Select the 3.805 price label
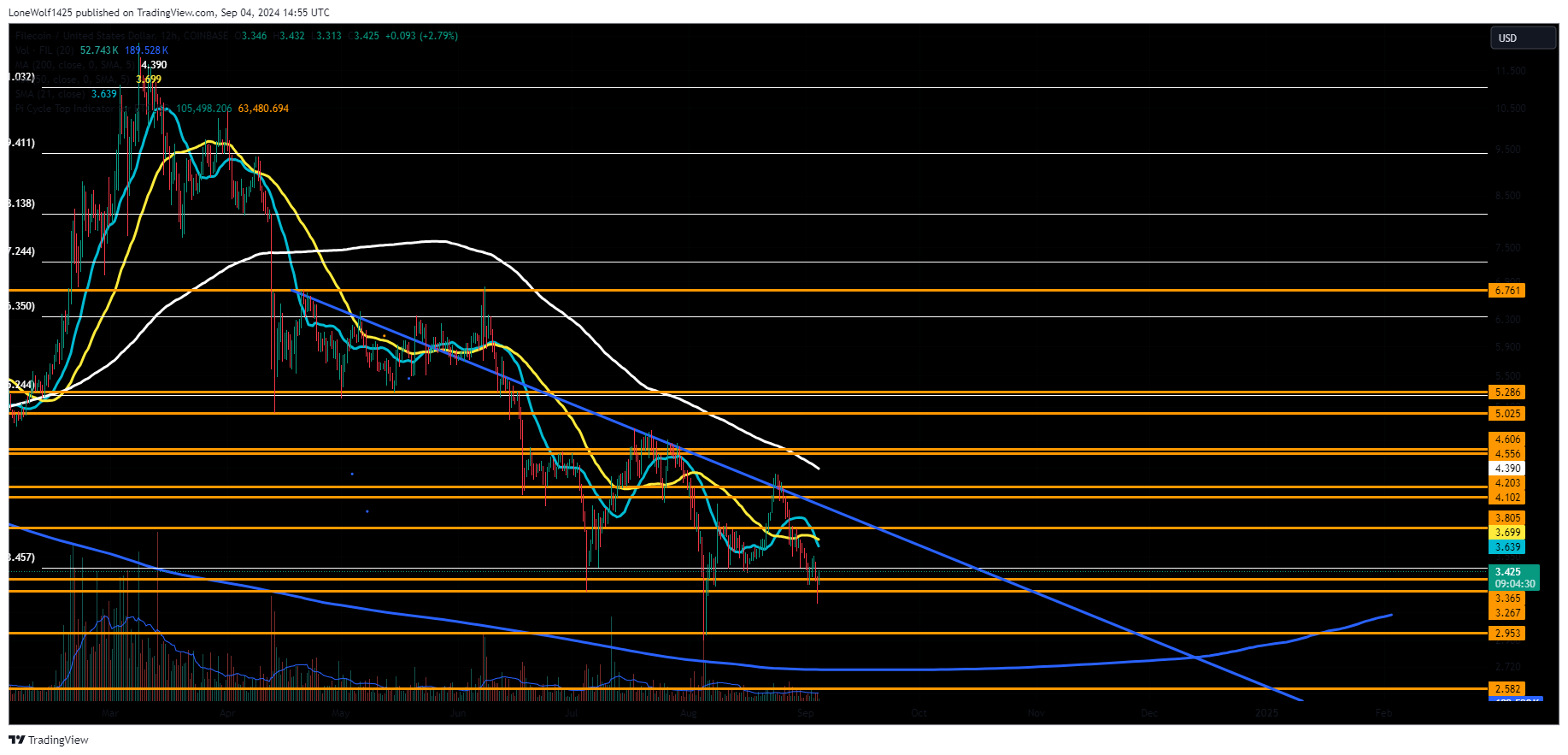 [1506, 518]
